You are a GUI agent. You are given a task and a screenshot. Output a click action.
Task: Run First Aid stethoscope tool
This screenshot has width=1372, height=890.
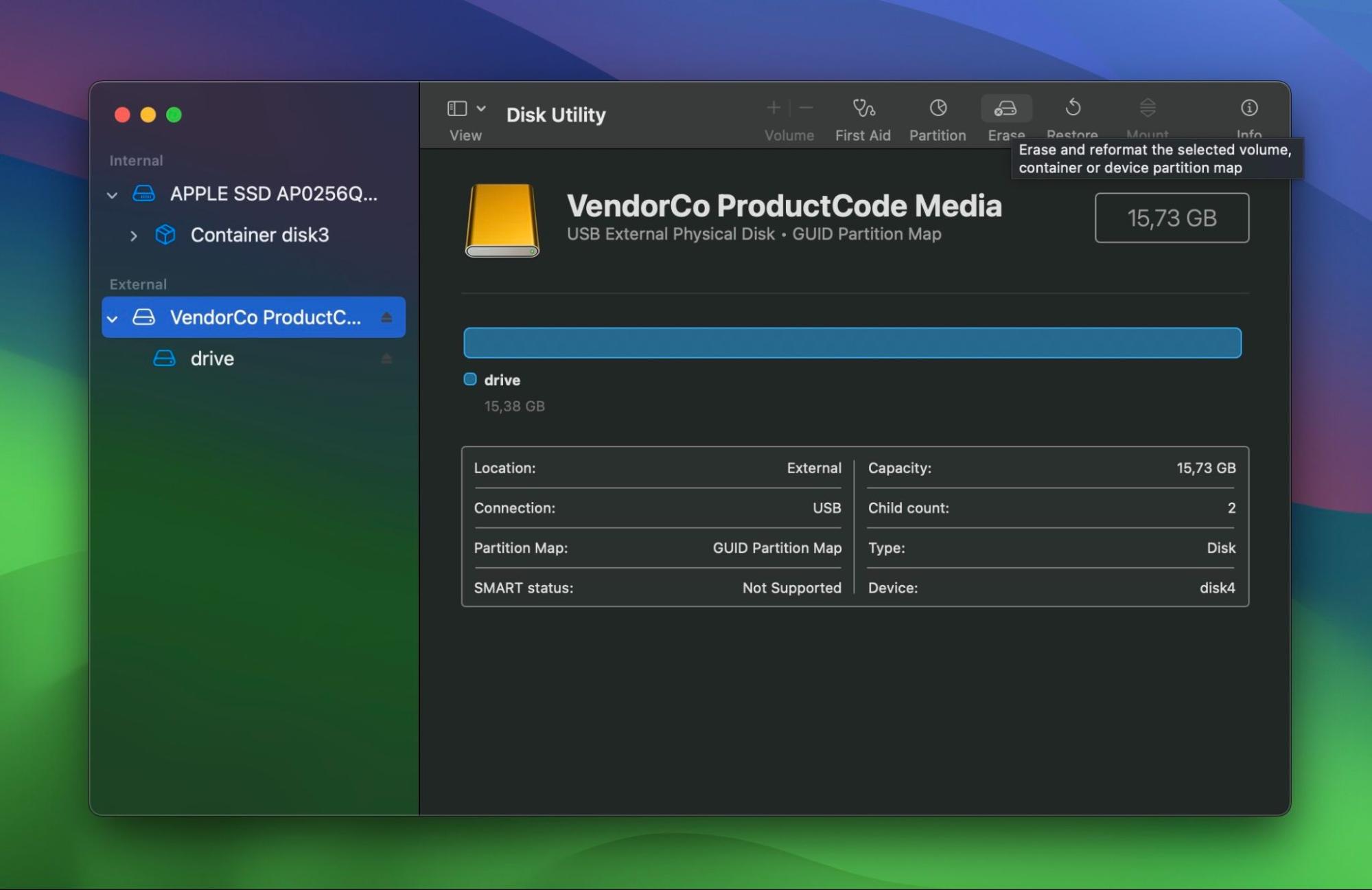[863, 108]
